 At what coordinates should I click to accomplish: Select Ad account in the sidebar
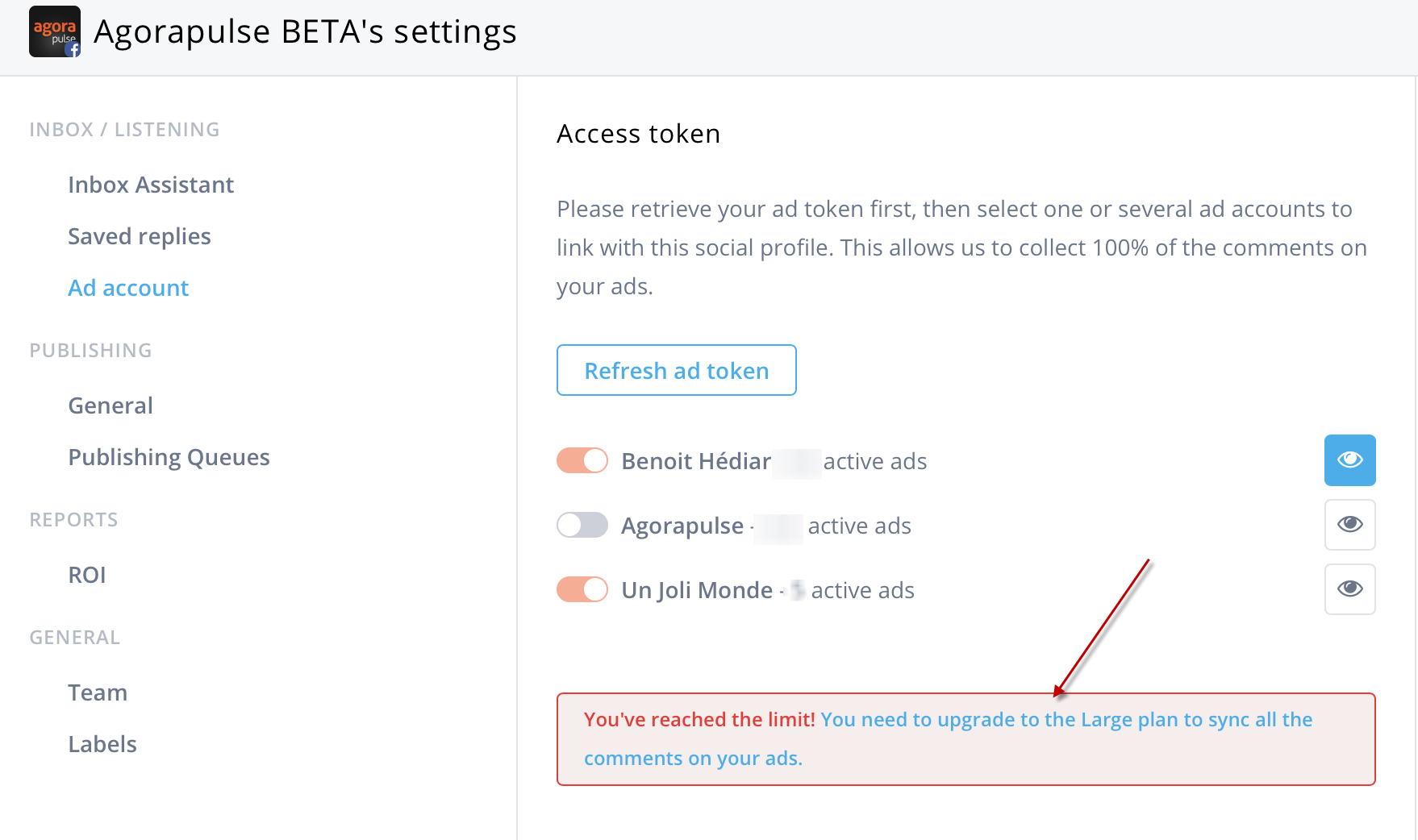[x=128, y=288]
